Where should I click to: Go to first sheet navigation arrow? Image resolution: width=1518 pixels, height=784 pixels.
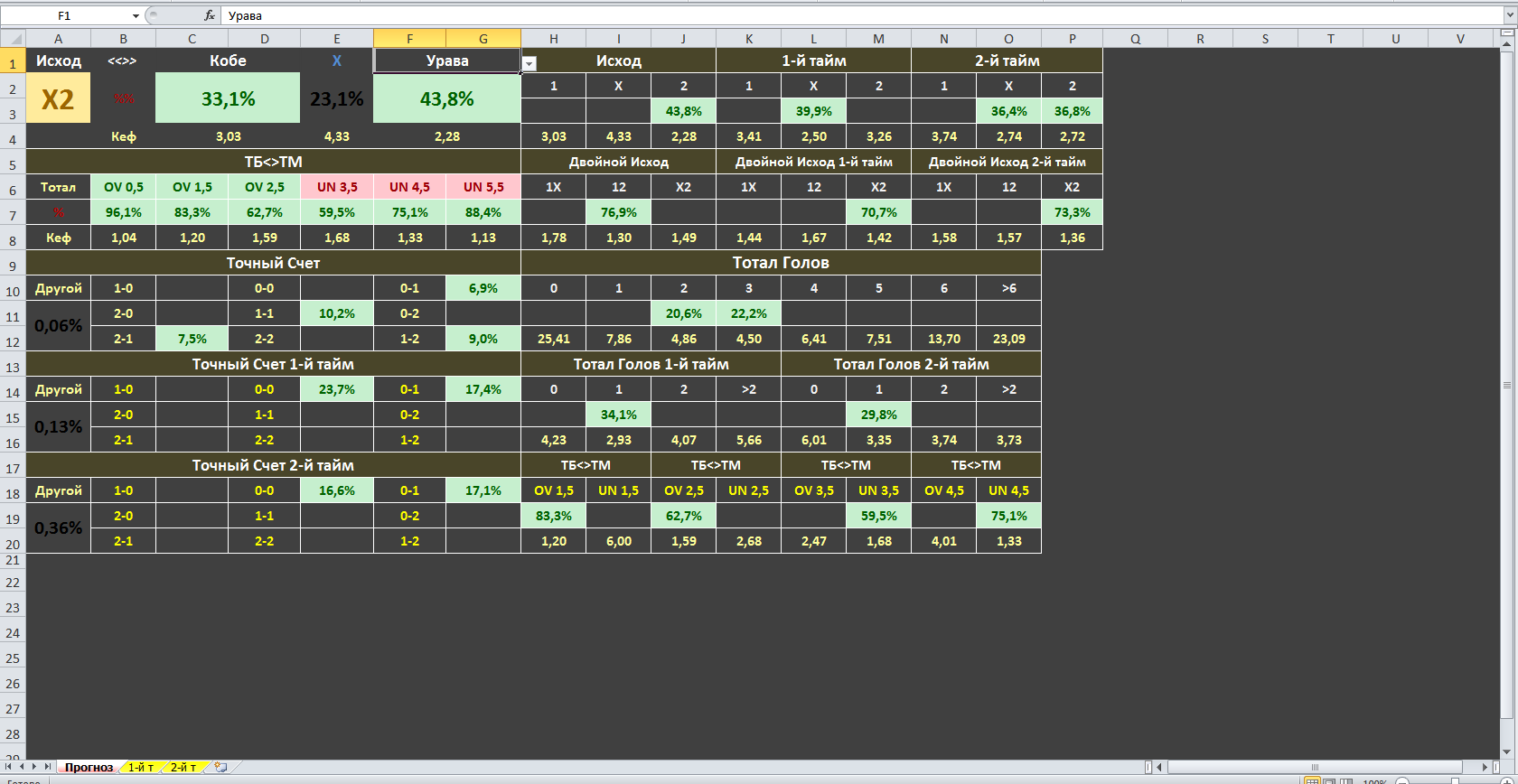tap(10, 767)
